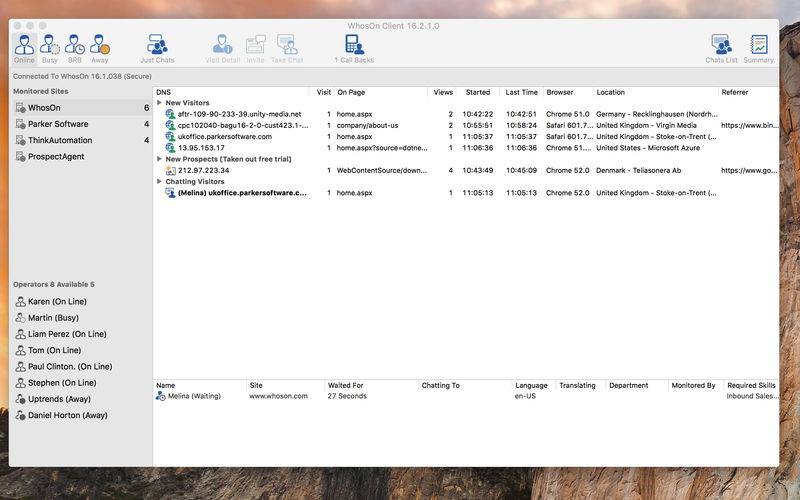Click visitor icon for 13.95.153.17
Image resolution: width=800 pixels, height=500 pixels.
pos(170,148)
